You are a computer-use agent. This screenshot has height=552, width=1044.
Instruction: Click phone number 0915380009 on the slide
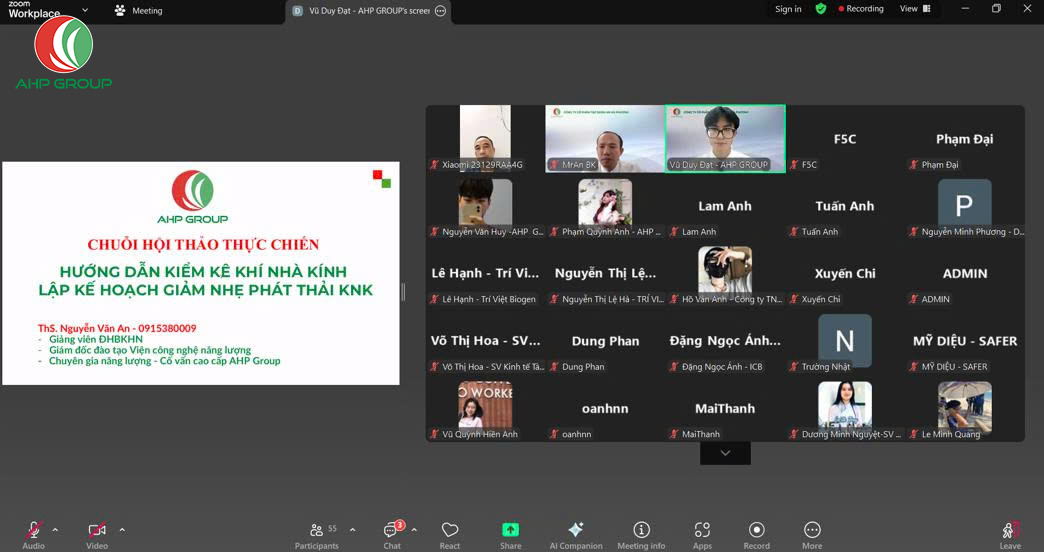pos(167,328)
